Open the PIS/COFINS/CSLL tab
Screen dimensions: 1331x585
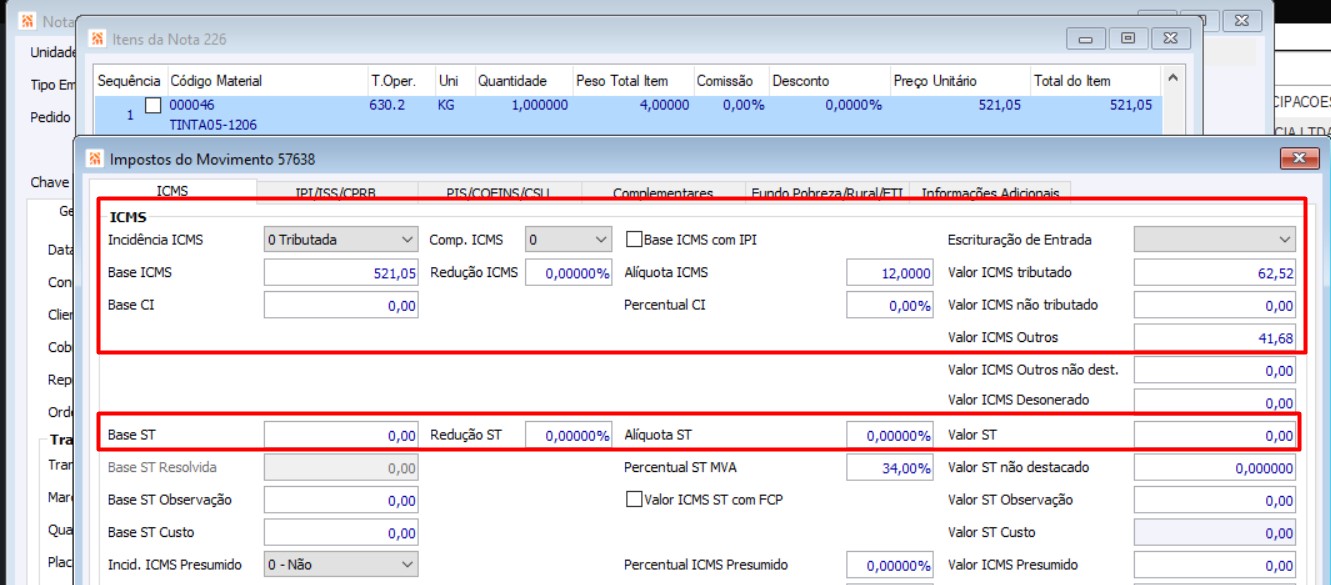498,192
